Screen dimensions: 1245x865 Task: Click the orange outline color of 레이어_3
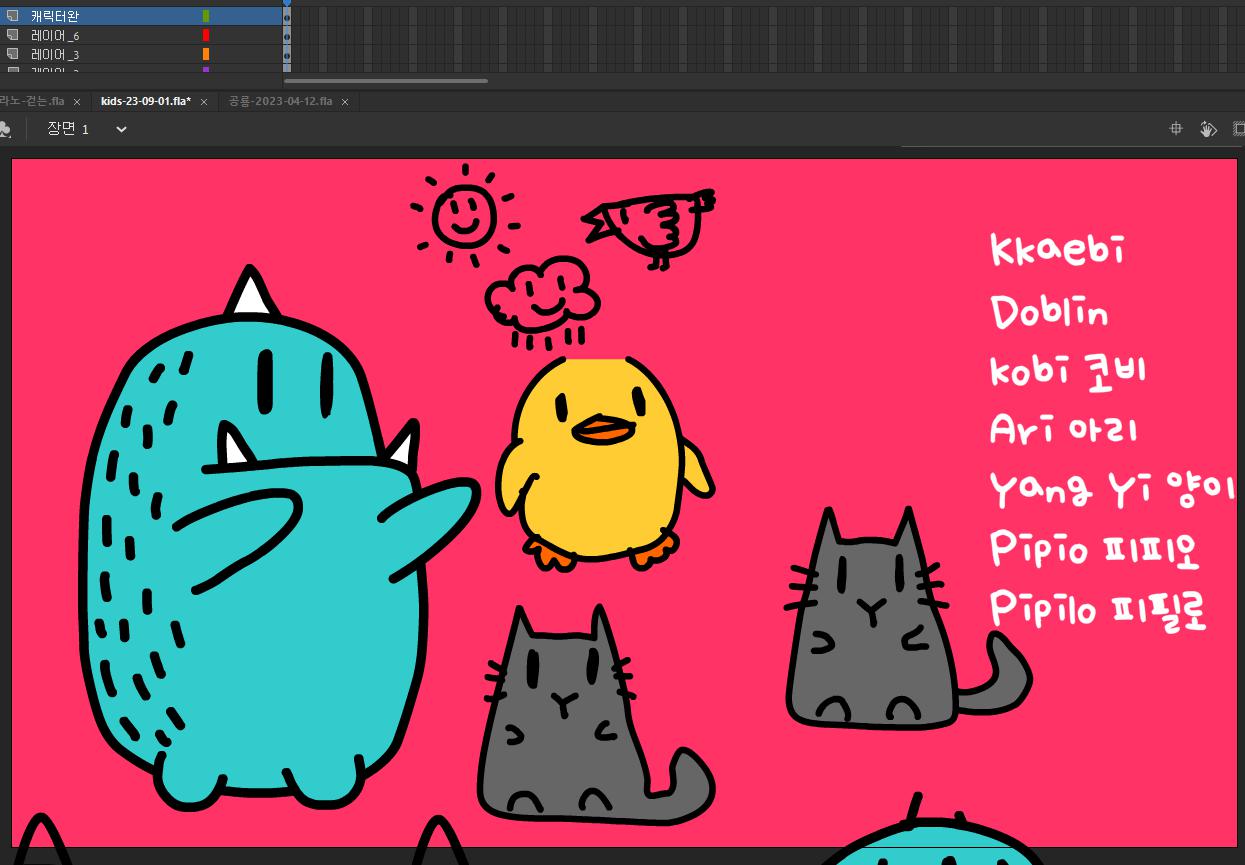[206, 54]
